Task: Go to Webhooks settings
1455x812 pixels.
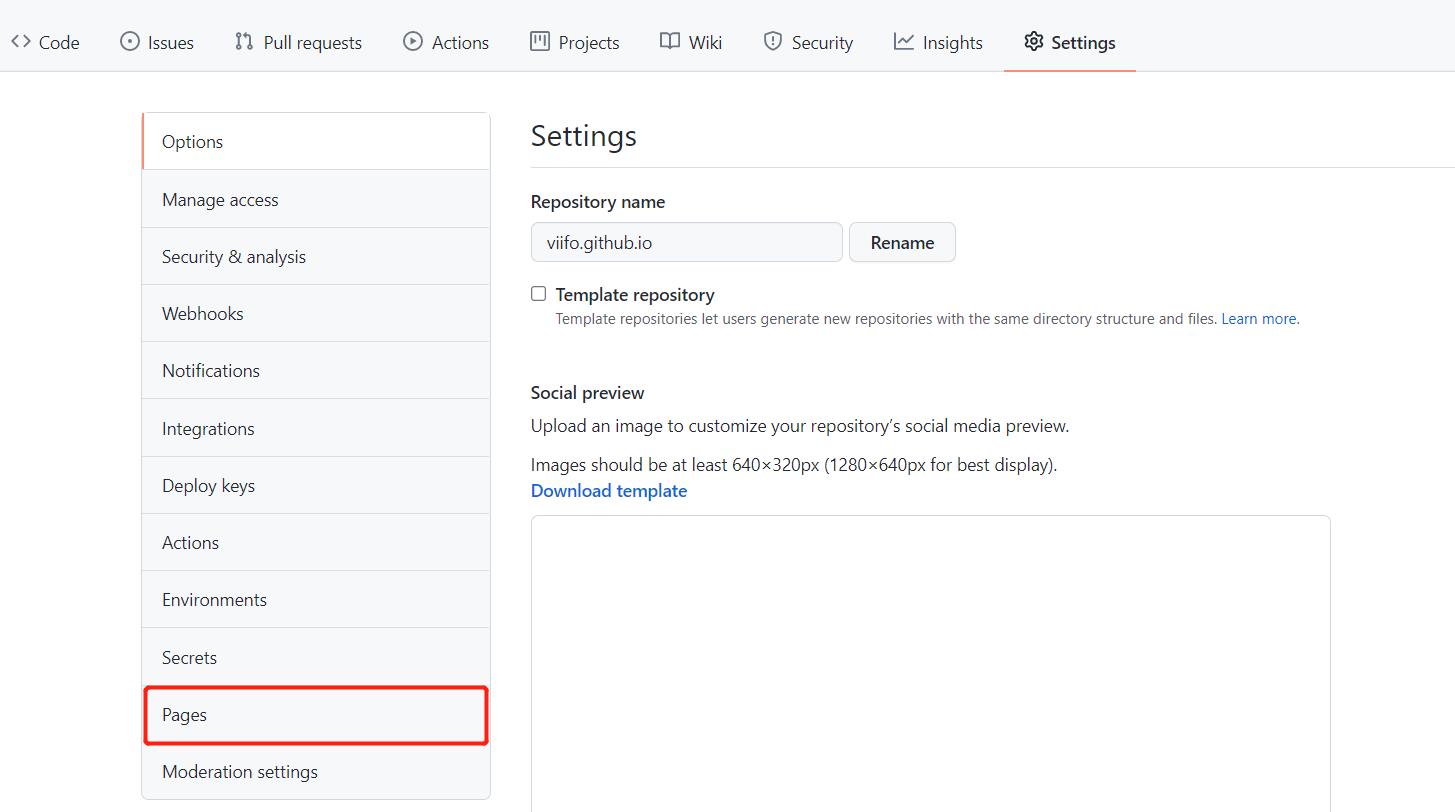Action: 316,313
